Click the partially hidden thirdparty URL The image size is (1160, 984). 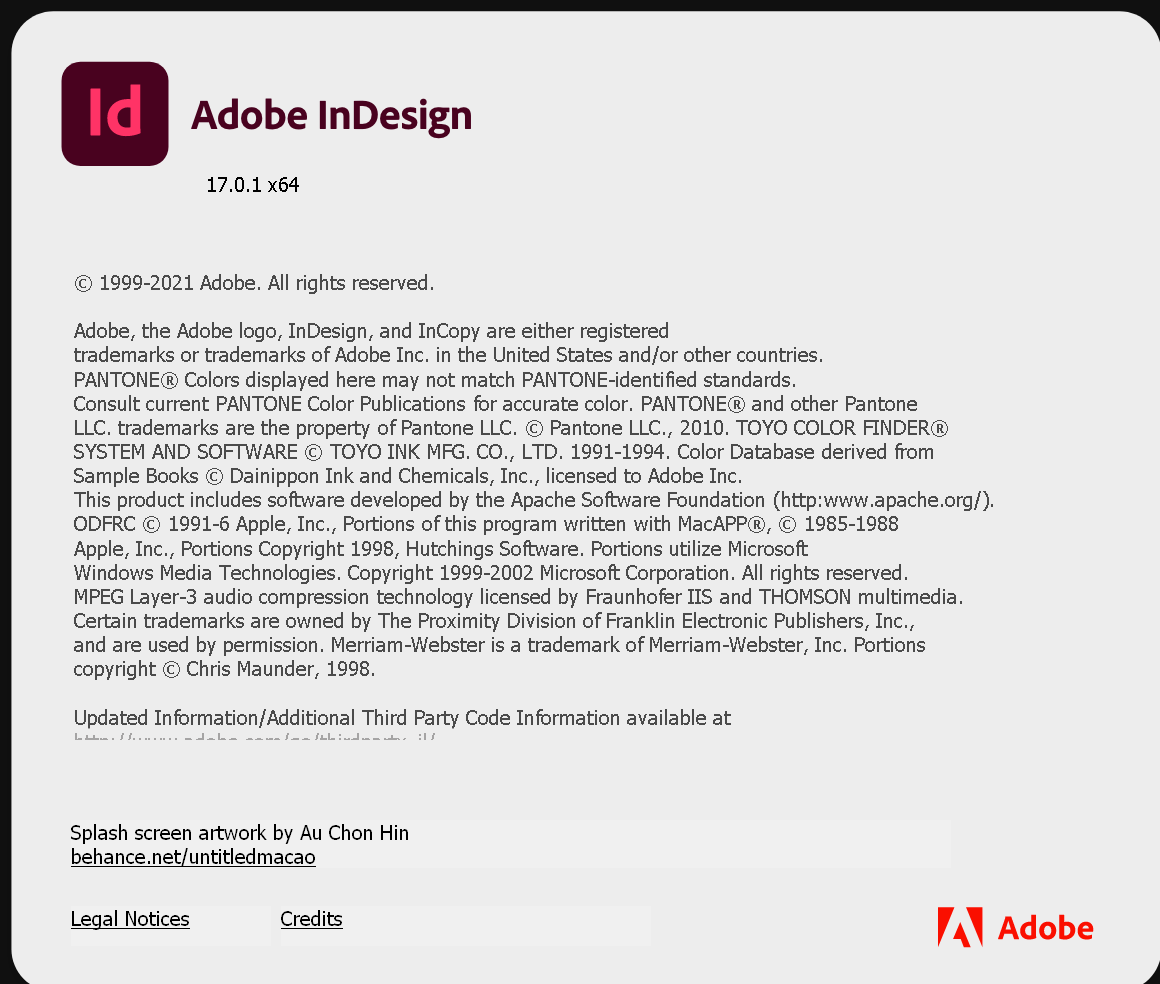pyautogui.click(x=254, y=739)
